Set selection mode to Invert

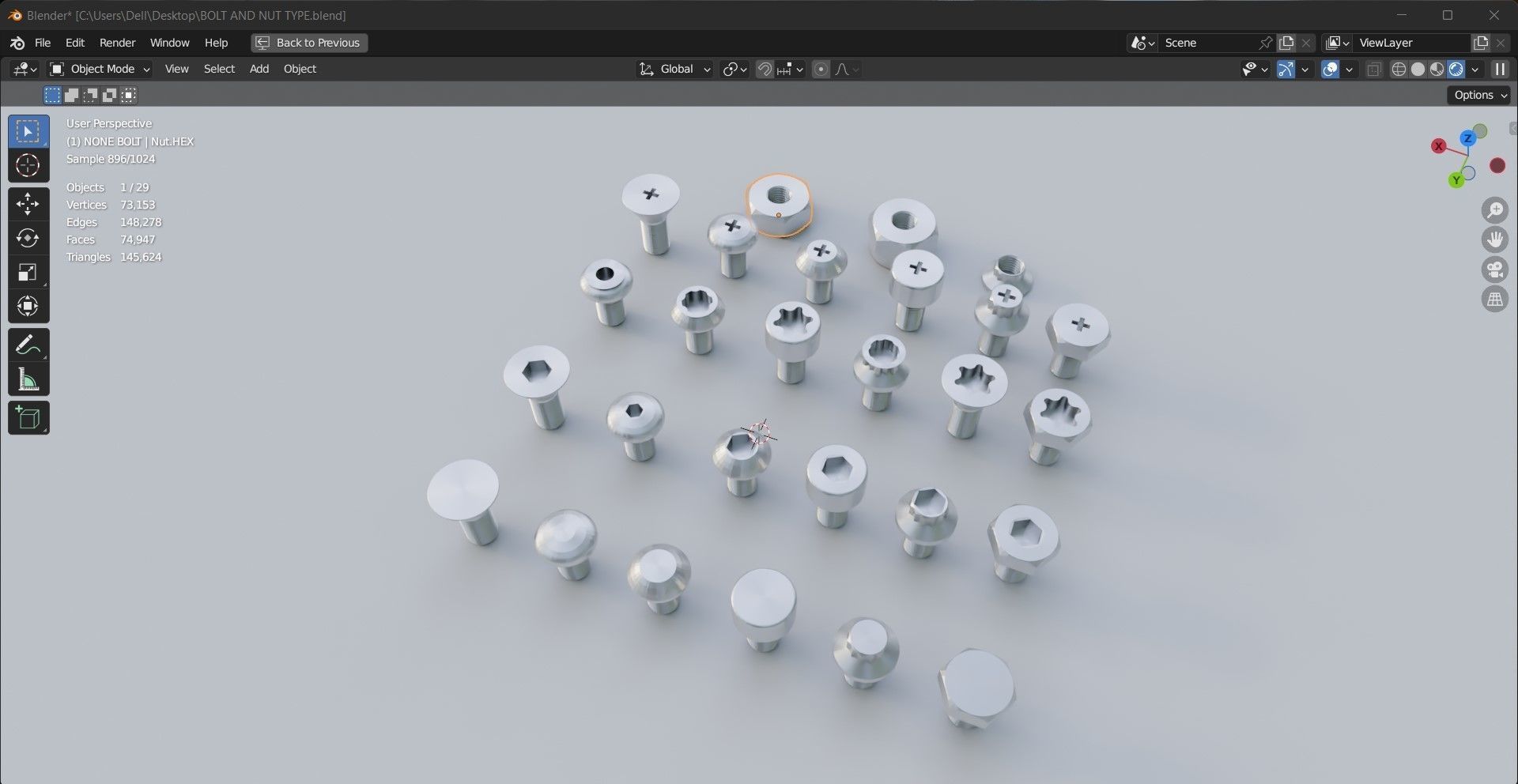(x=109, y=95)
